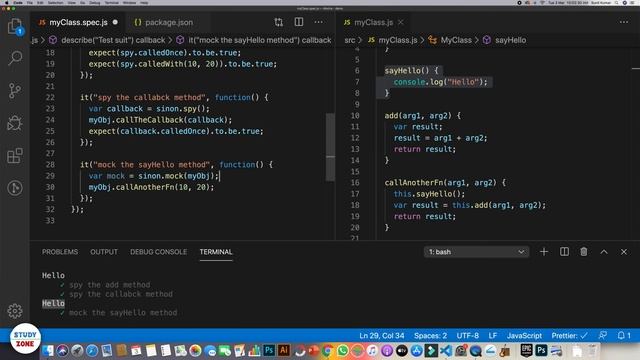This screenshot has width=640, height=360.
Task: Open the App Store from the dock
Action: click(416, 351)
